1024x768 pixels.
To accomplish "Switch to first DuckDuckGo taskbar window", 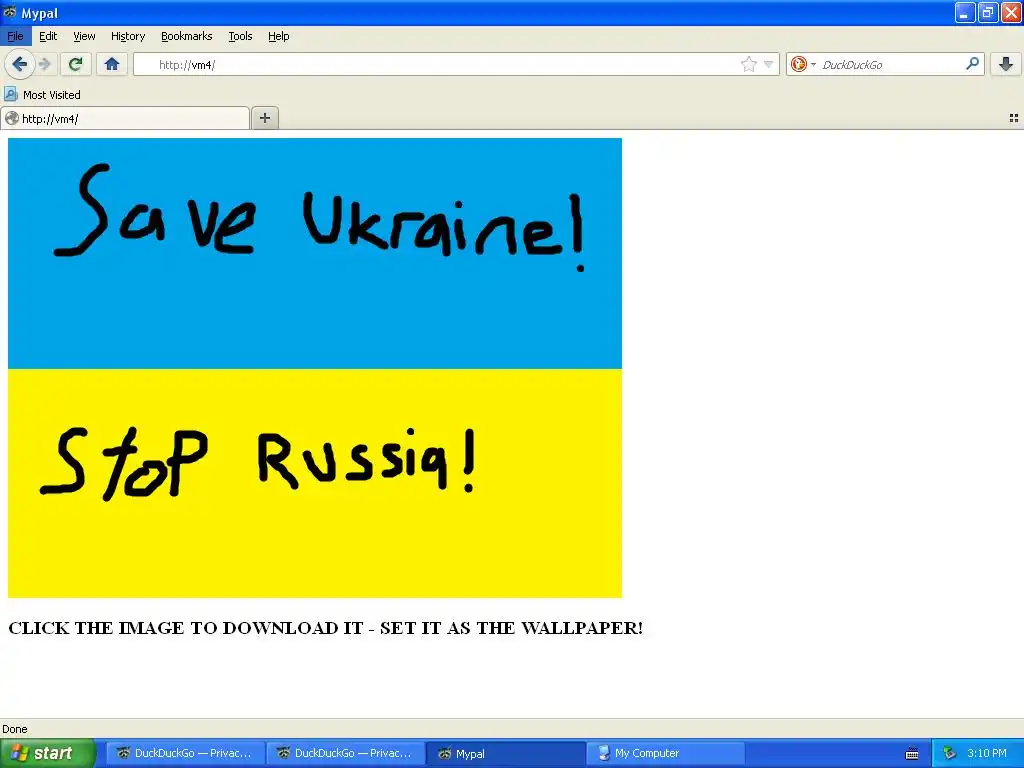I will pos(185,753).
